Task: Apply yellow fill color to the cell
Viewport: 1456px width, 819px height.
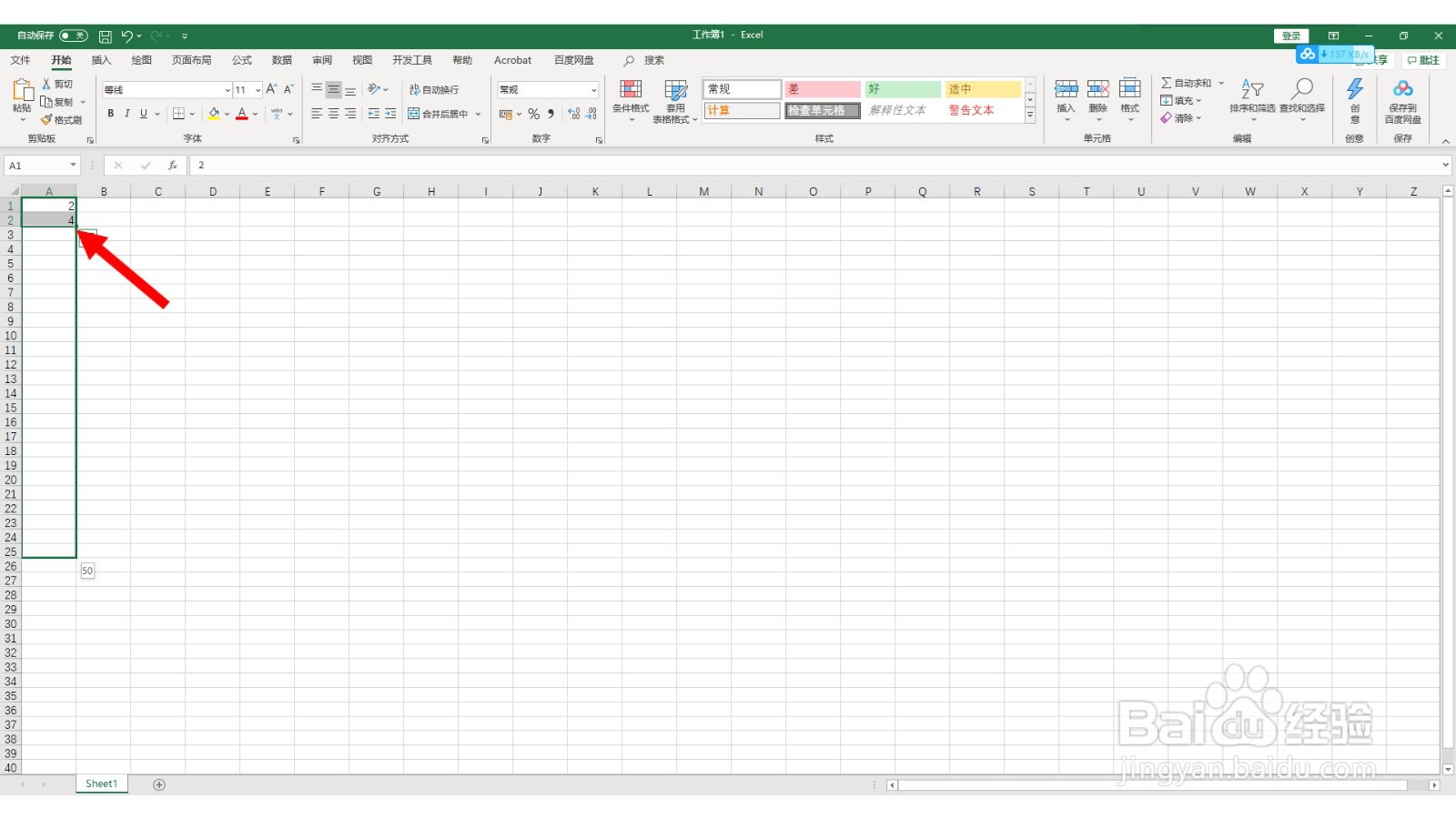Action: tap(214, 114)
